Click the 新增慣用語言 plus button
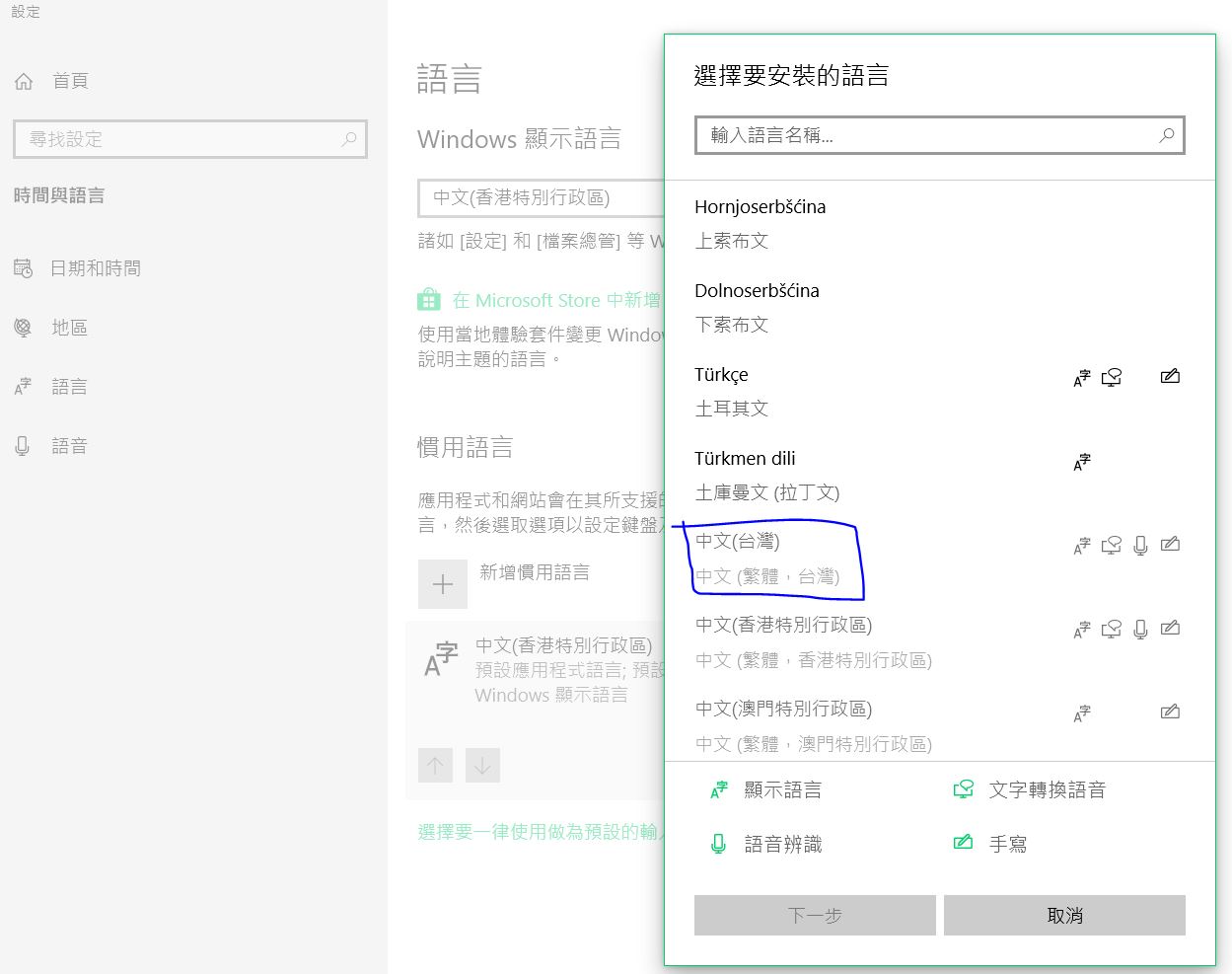Screen dimensions: 1232x974 coord(442,583)
